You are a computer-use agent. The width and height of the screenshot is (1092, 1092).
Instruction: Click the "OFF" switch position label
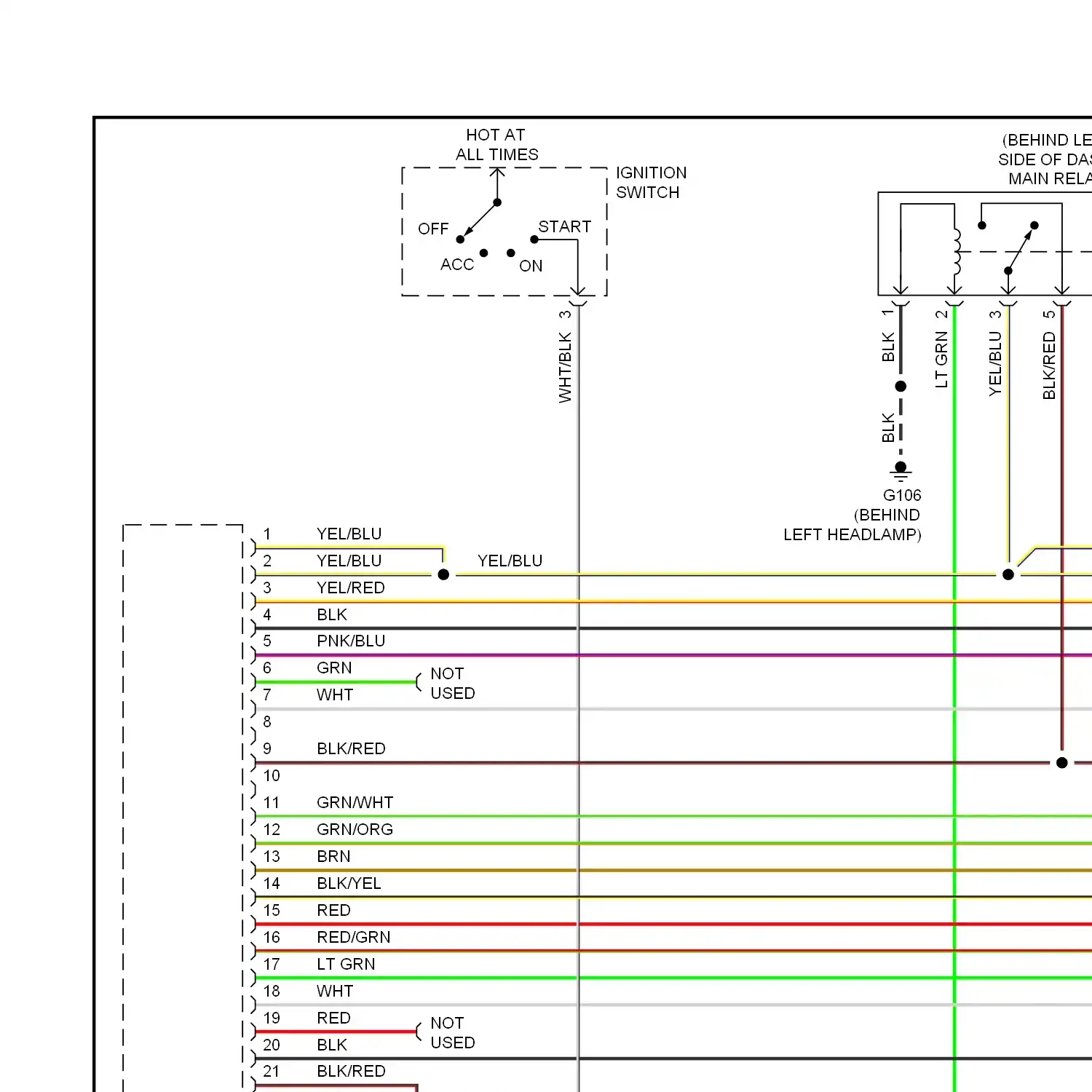[x=433, y=229]
